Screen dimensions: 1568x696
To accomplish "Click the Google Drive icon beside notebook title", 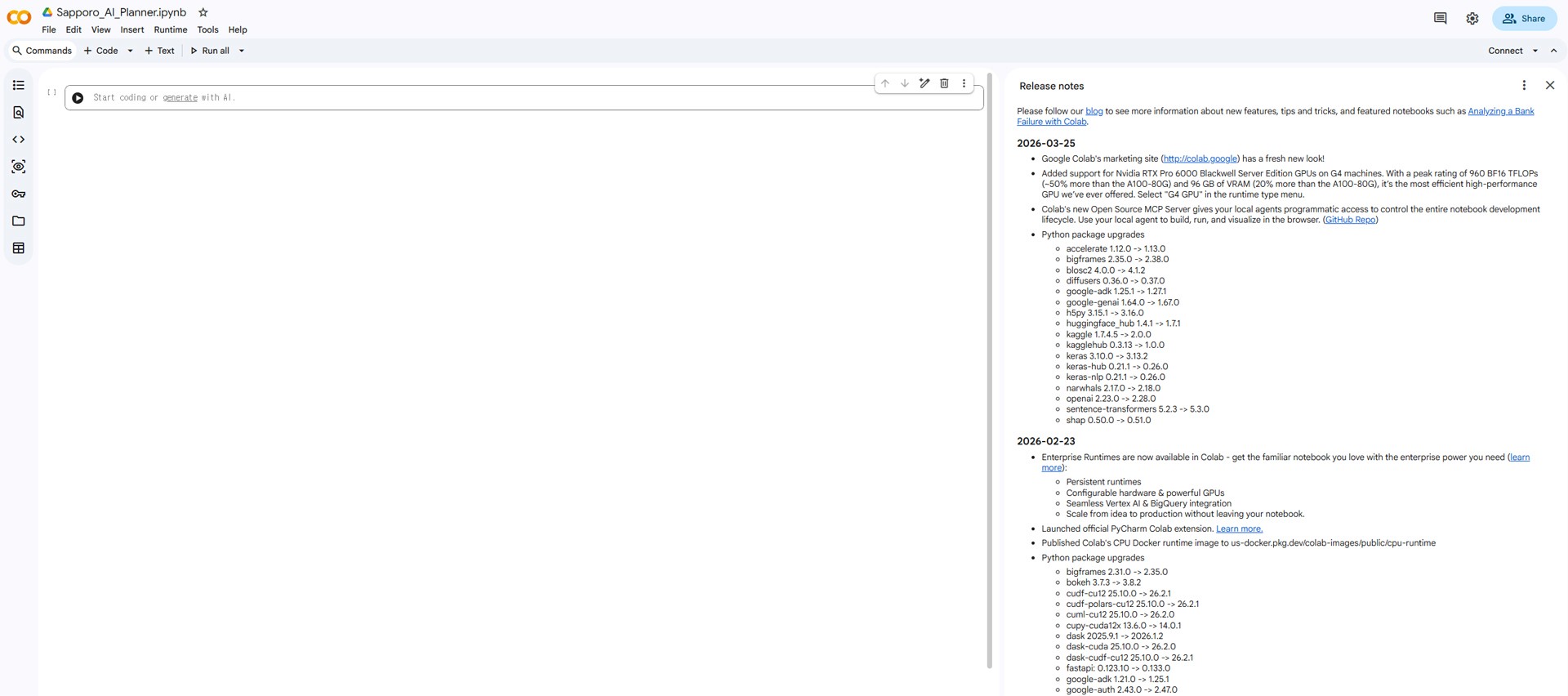I will [x=47, y=12].
